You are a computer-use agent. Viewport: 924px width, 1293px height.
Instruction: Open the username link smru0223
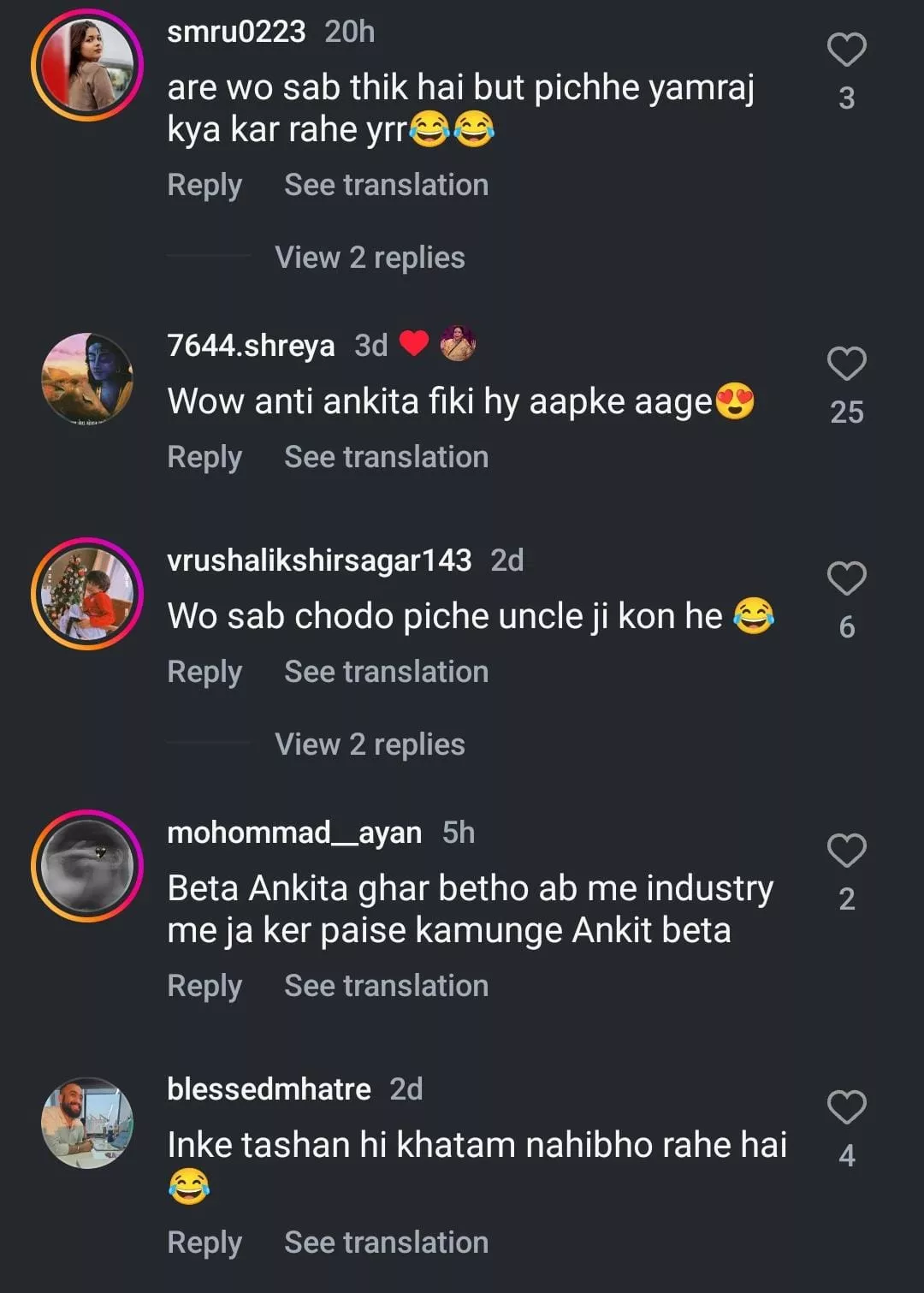[x=236, y=32]
